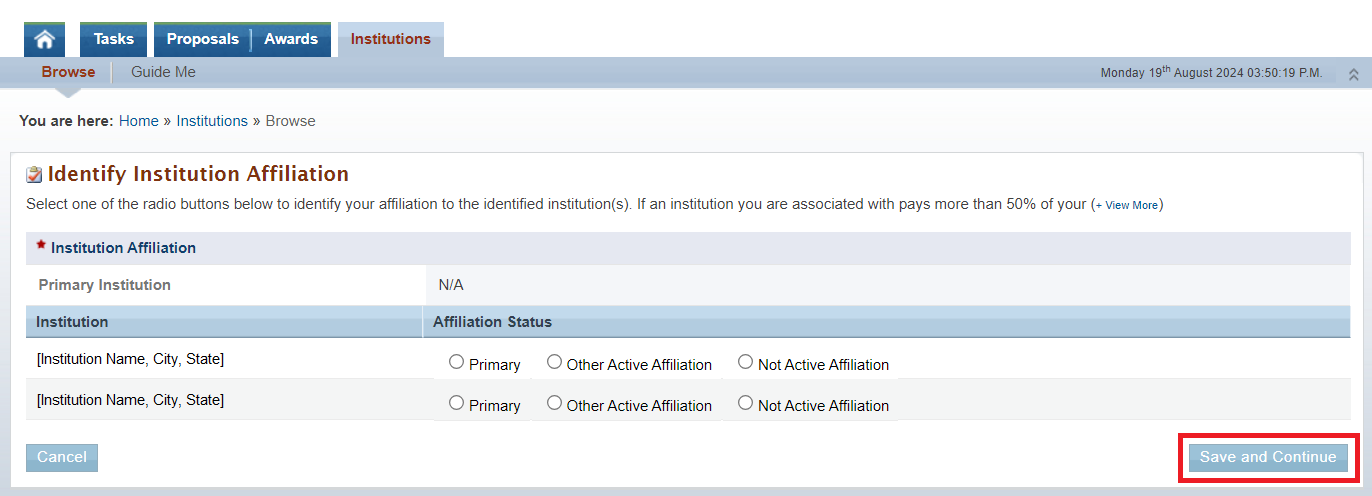This screenshot has width=1372, height=496.
Task: Open the Awards tab
Action: point(291,39)
